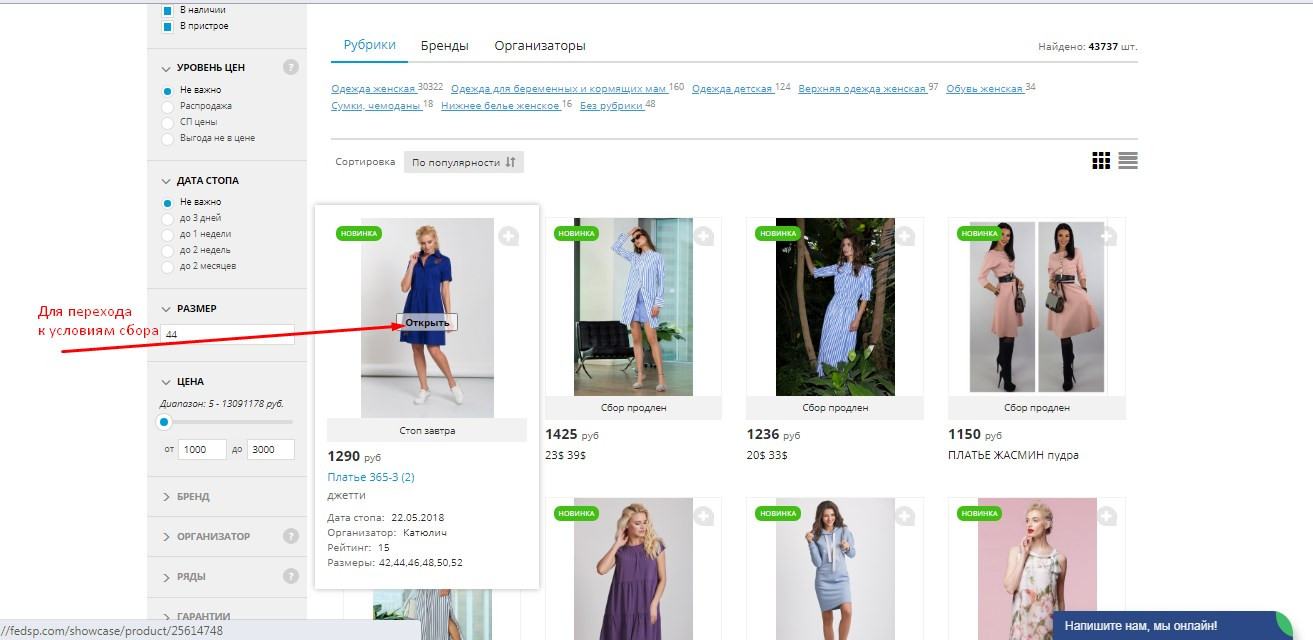Select the до 1 недели option
The height and width of the screenshot is (640, 1313).
click(x=168, y=234)
